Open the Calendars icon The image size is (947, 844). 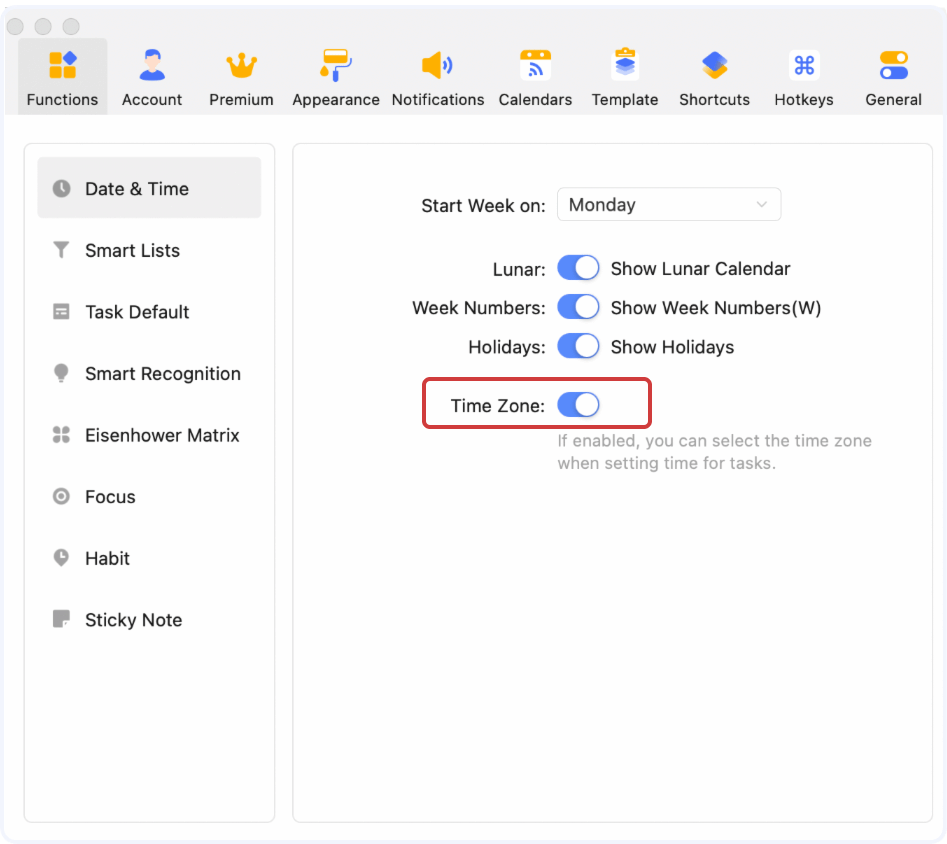(535, 66)
